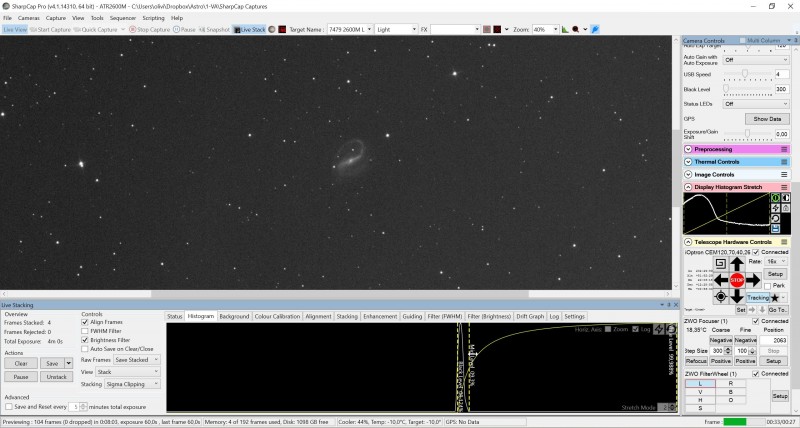Open the Telescope Hardware Controls hamburger menu
800x428 pixels.
pyautogui.click(x=784, y=242)
